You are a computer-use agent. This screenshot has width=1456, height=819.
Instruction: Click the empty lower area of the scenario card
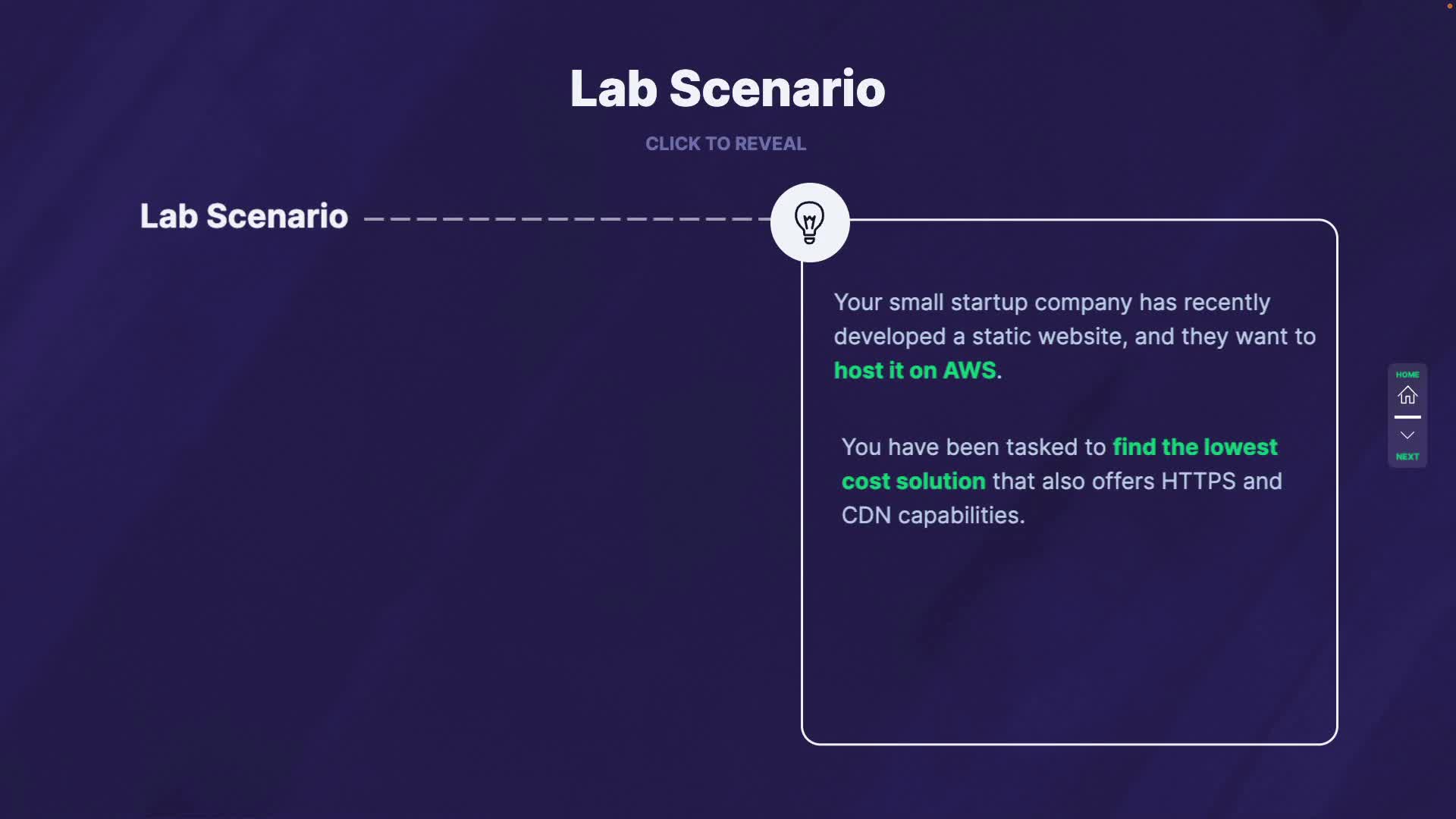[1069, 645]
